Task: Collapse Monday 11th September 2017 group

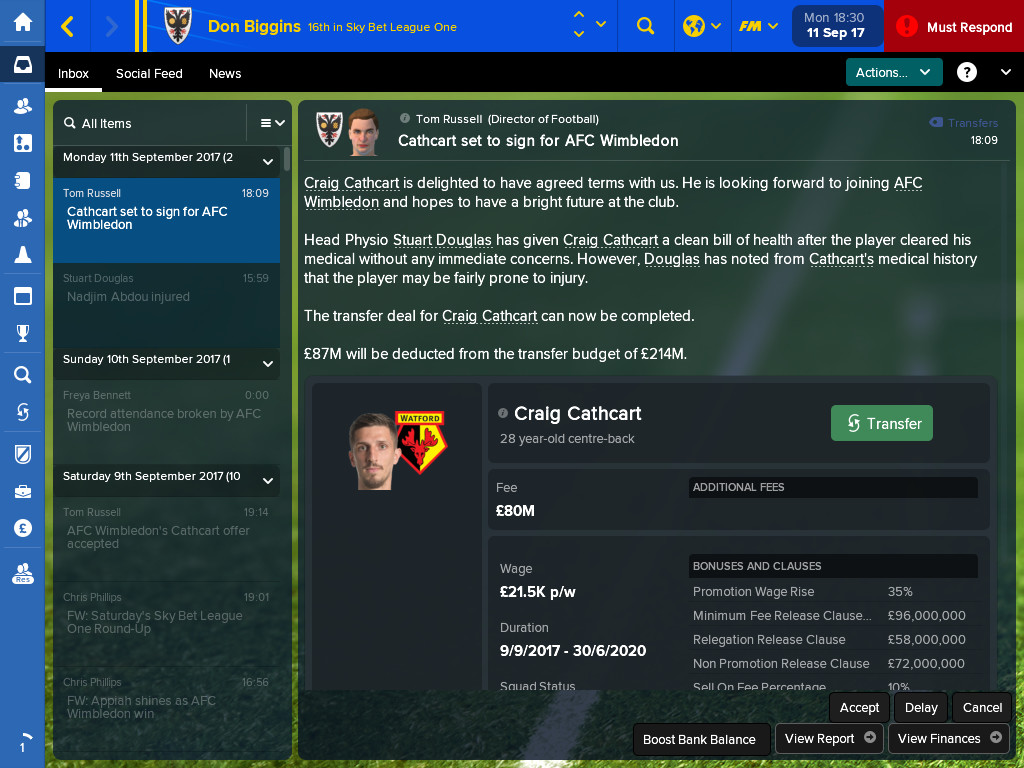Action: tap(267, 161)
